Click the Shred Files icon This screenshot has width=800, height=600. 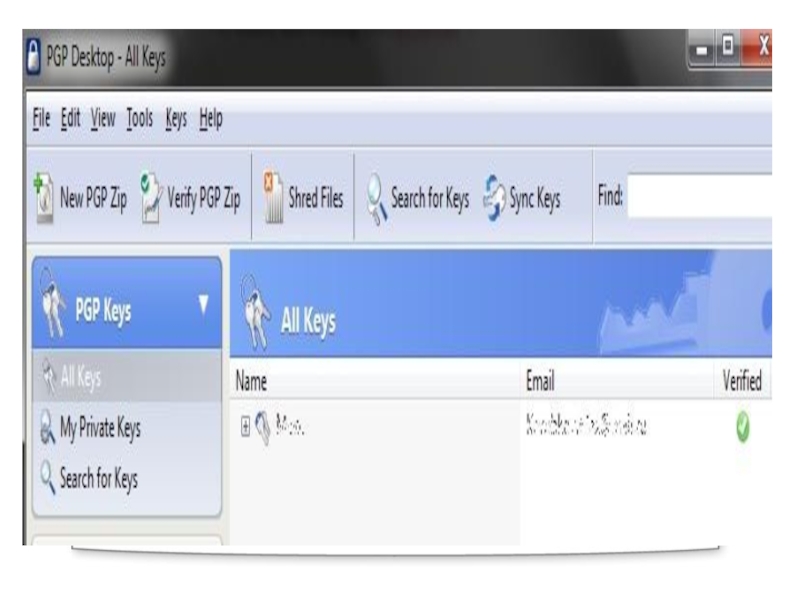point(272,198)
